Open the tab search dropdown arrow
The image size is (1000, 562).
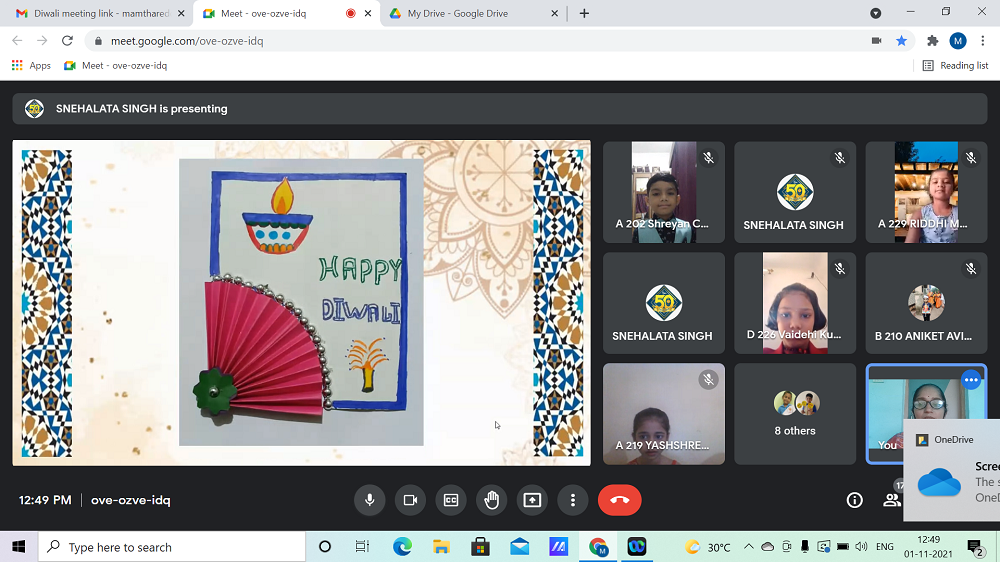pyautogui.click(x=876, y=13)
